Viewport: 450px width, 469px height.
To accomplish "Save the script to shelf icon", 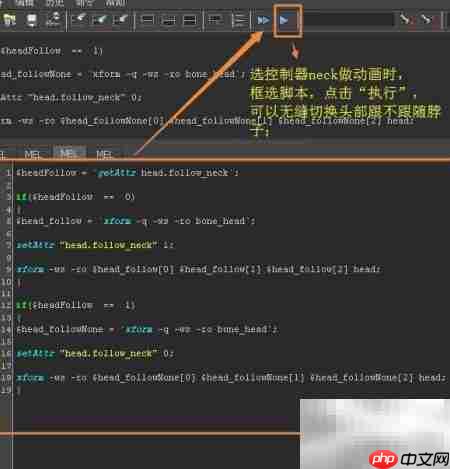I will 53,19.
